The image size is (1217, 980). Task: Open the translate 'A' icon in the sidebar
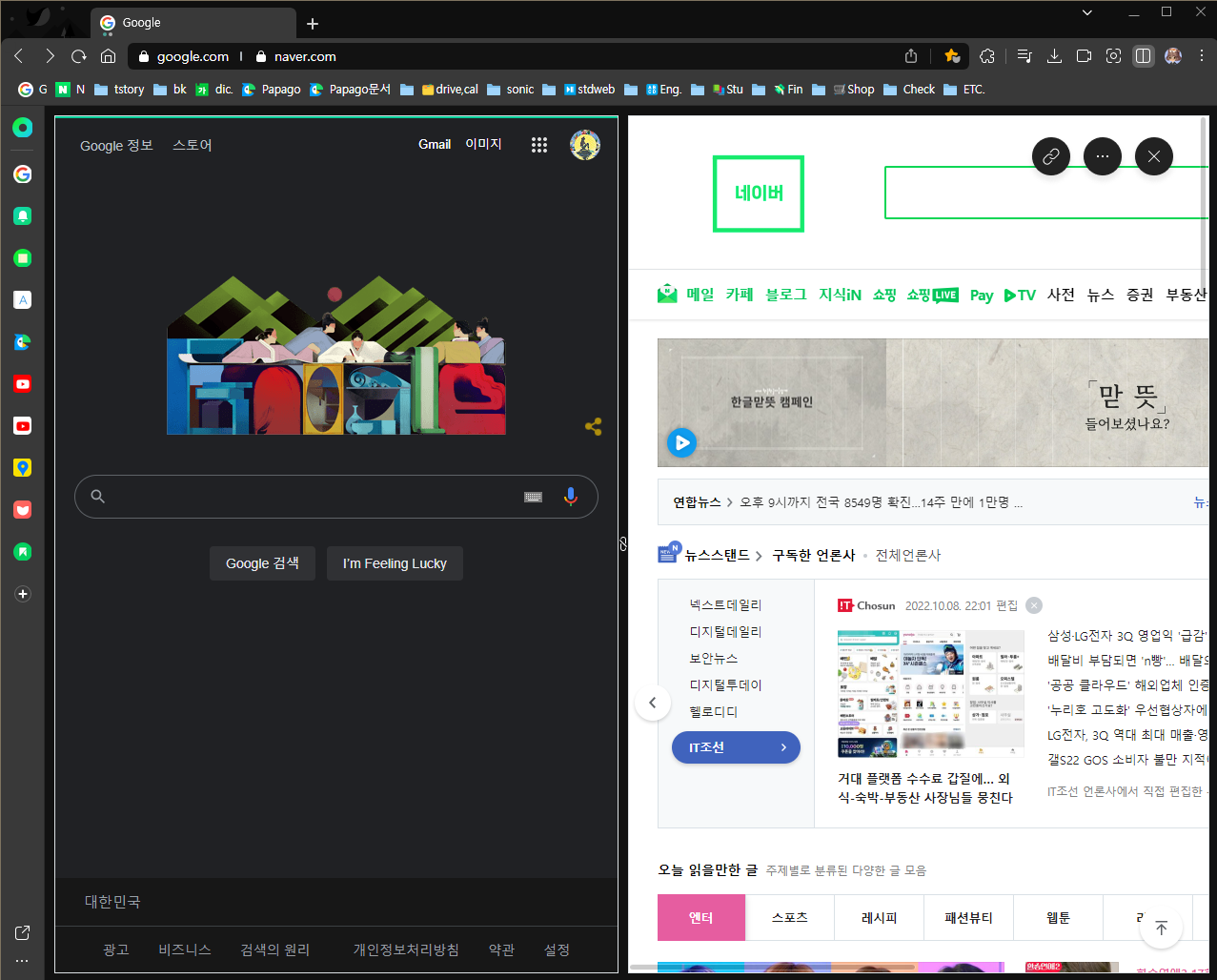(x=23, y=300)
